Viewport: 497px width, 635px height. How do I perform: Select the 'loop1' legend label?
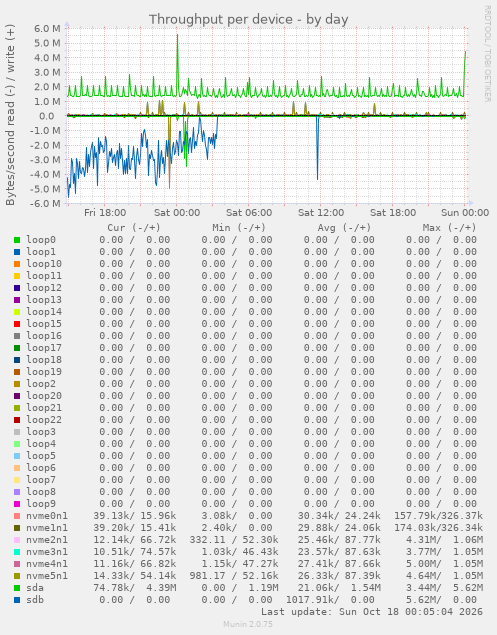coord(41,252)
